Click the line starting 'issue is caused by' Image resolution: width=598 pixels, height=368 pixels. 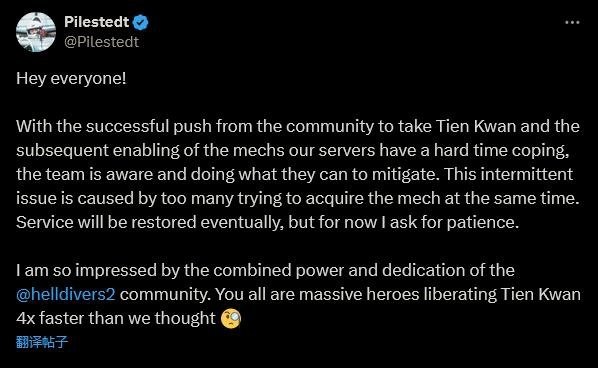[x=298, y=198]
